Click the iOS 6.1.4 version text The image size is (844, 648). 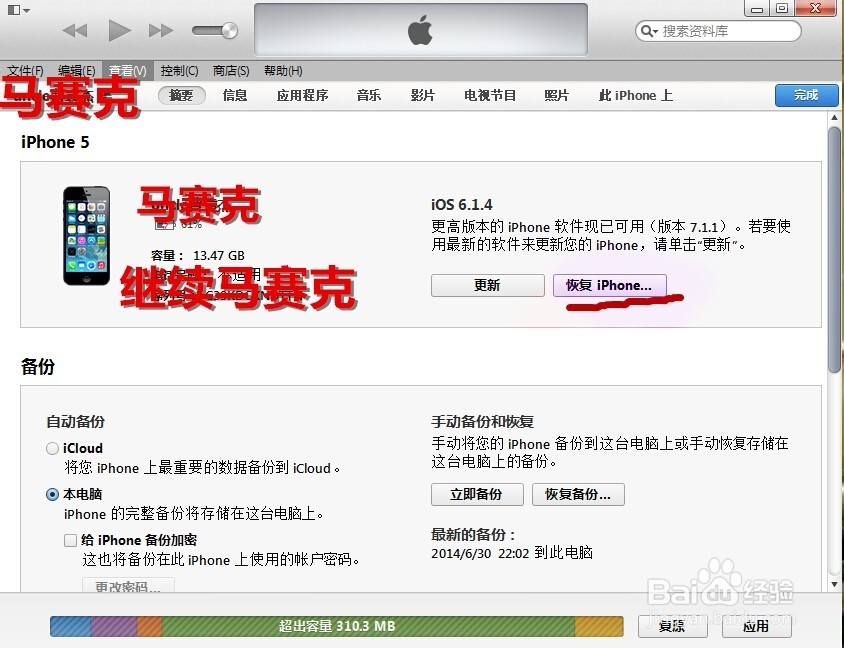click(462, 205)
